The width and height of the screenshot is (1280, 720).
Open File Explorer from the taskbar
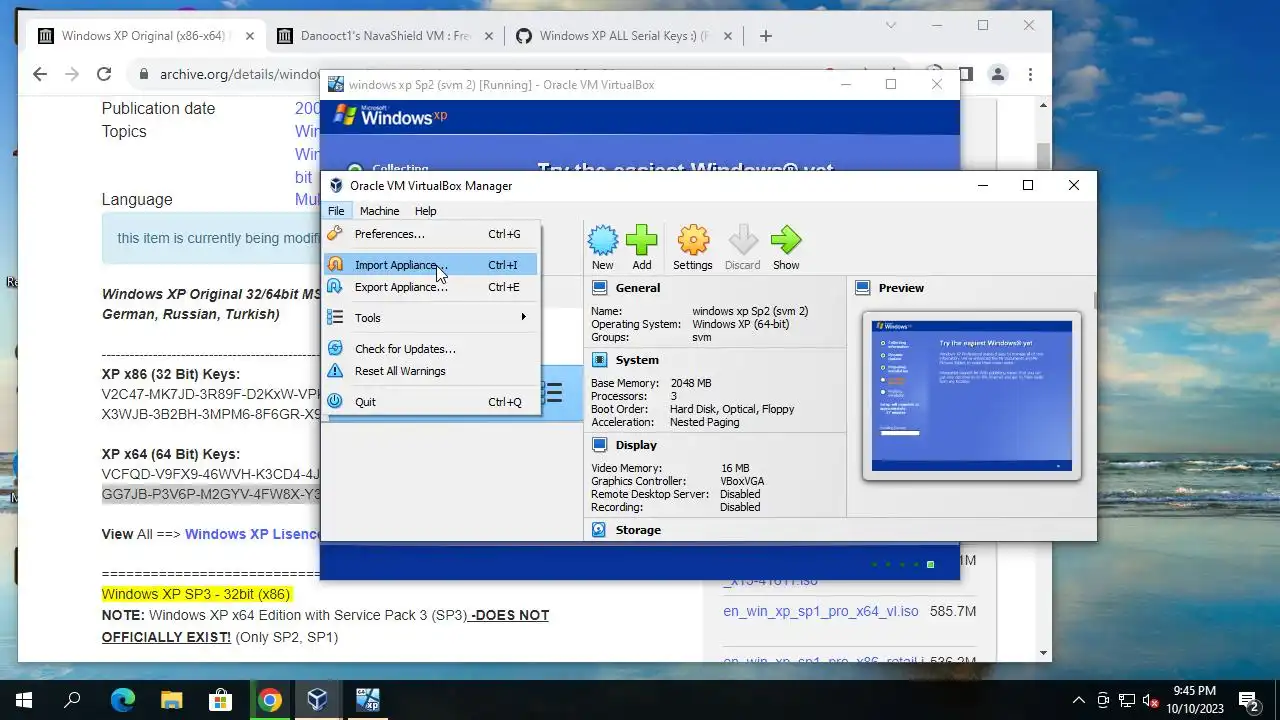[171, 700]
